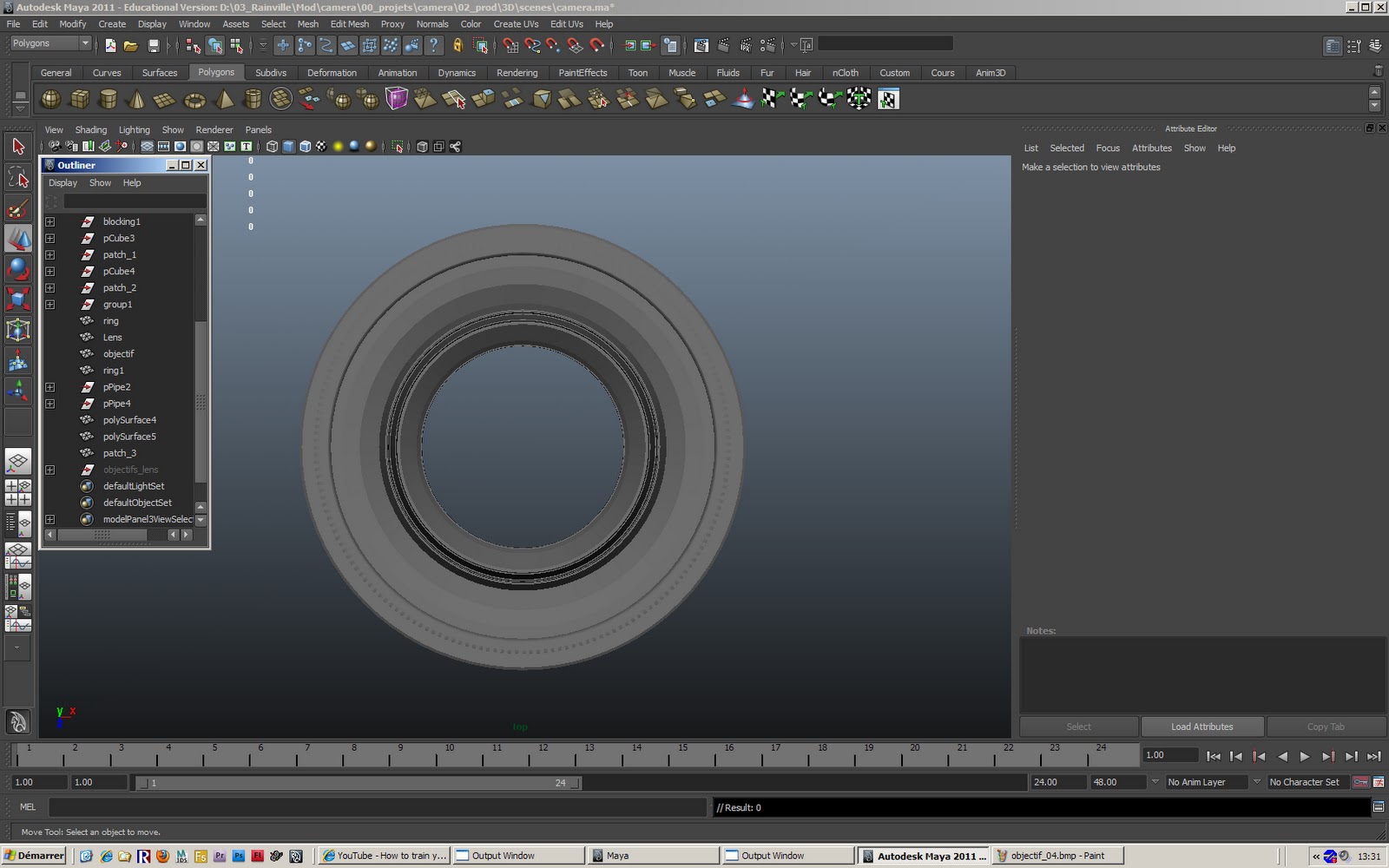
Task: Click the Save Scene icon
Action: pos(154,45)
